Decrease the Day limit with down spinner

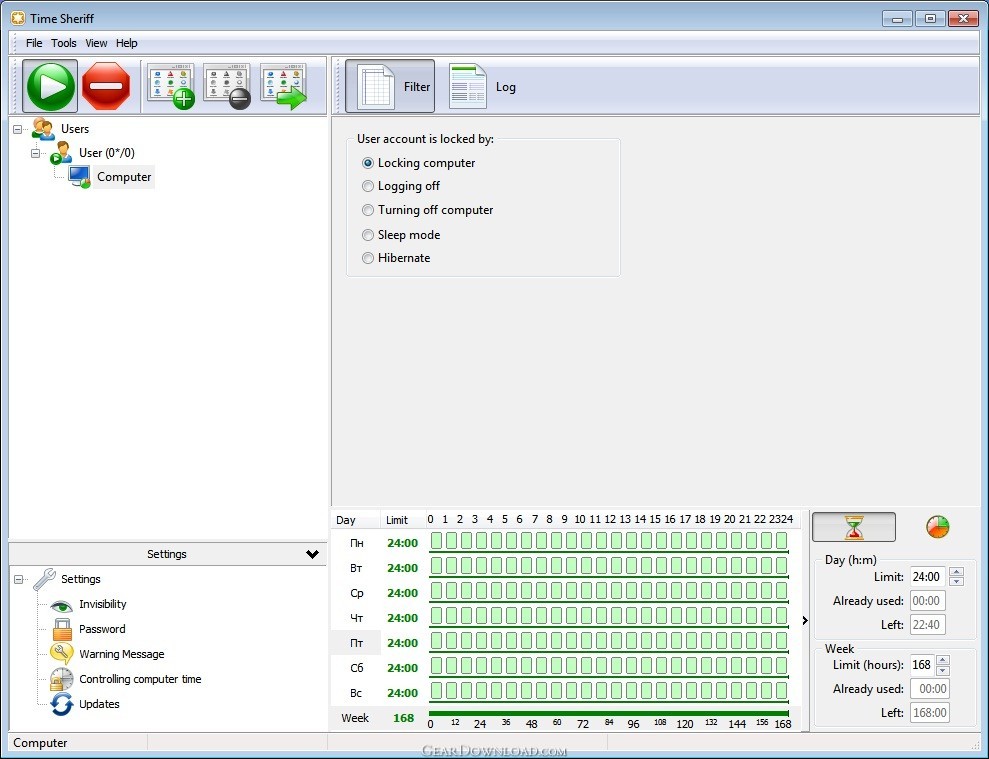956,581
